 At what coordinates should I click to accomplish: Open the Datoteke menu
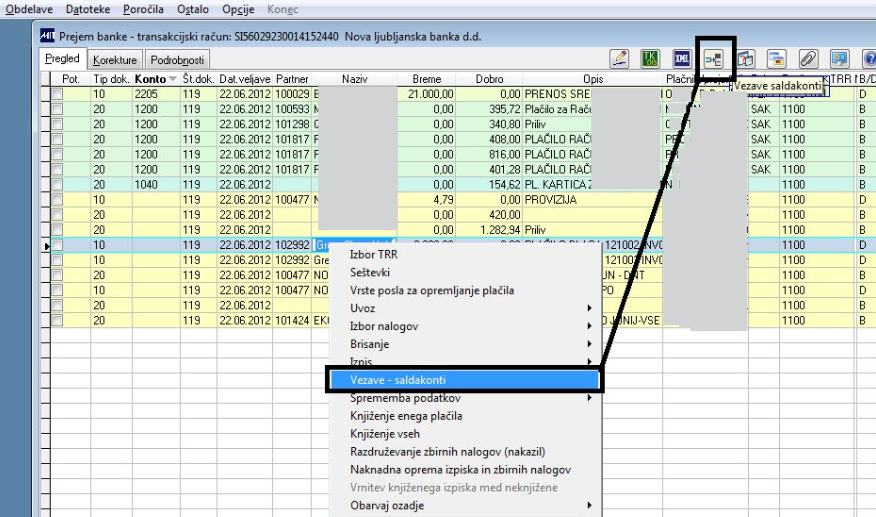88,10
